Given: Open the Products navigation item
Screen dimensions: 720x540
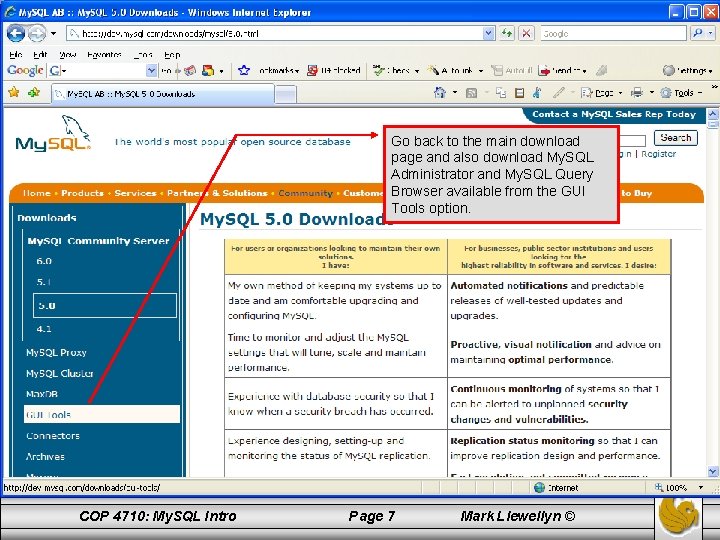Looking at the screenshot, I should point(83,193).
